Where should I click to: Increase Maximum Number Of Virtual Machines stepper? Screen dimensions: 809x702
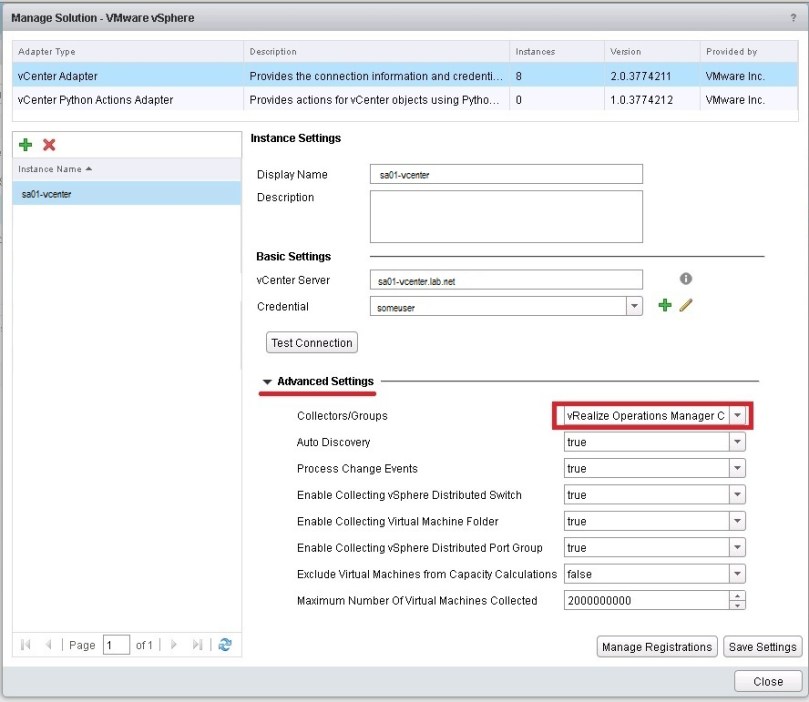[738, 596]
